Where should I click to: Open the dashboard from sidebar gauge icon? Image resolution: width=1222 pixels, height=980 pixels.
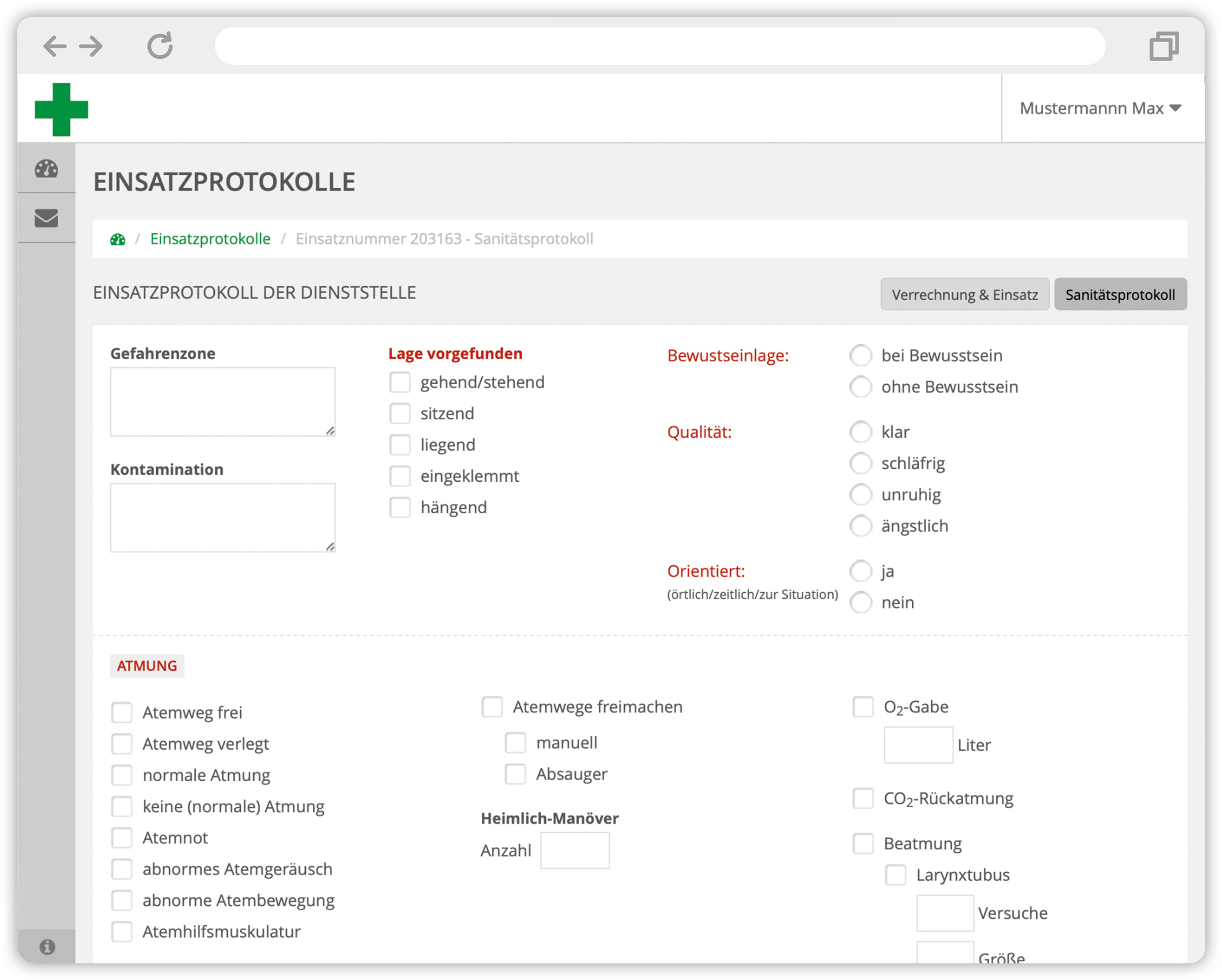pyautogui.click(x=46, y=169)
